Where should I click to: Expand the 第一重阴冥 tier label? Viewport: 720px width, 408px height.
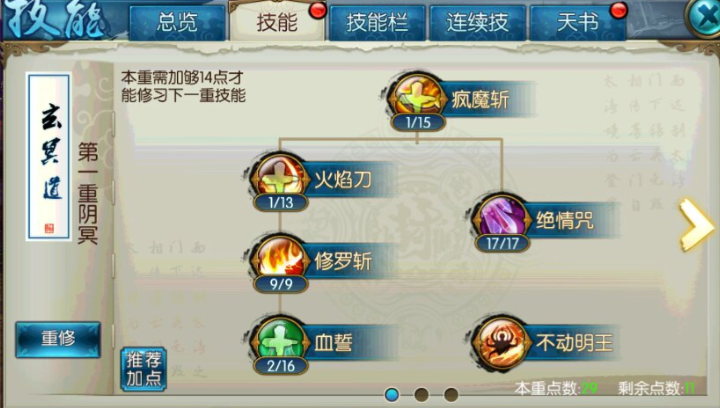(x=88, y=193)
